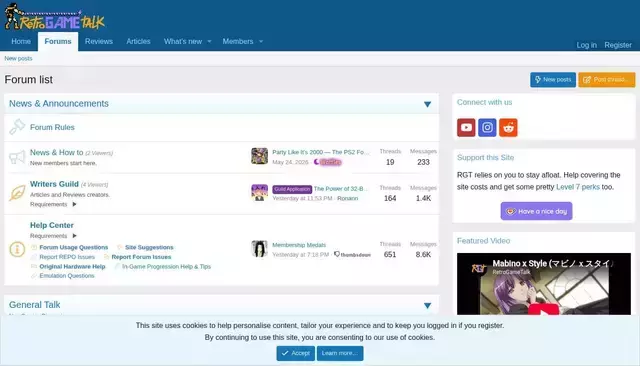Open Original Hardware Help subforum
Image resolution: width=640 pixels, height=366 pixels.
(x=72, y=266)
